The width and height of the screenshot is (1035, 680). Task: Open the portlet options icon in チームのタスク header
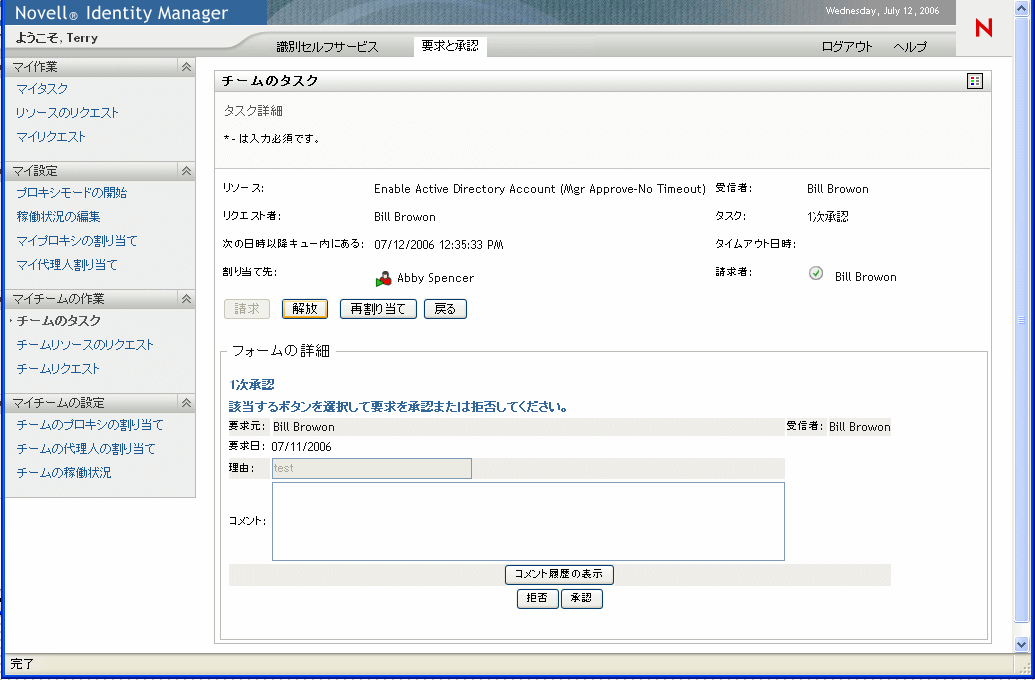coord(975,81)
